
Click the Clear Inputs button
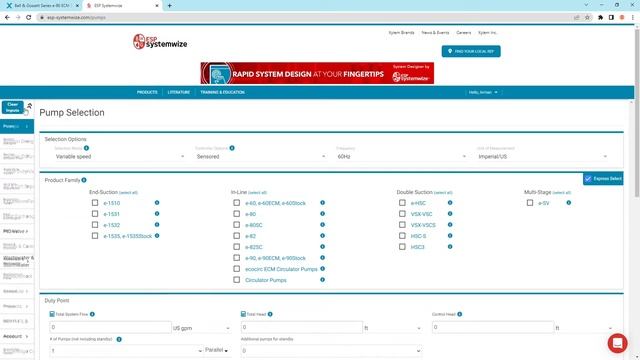(12, 107)
